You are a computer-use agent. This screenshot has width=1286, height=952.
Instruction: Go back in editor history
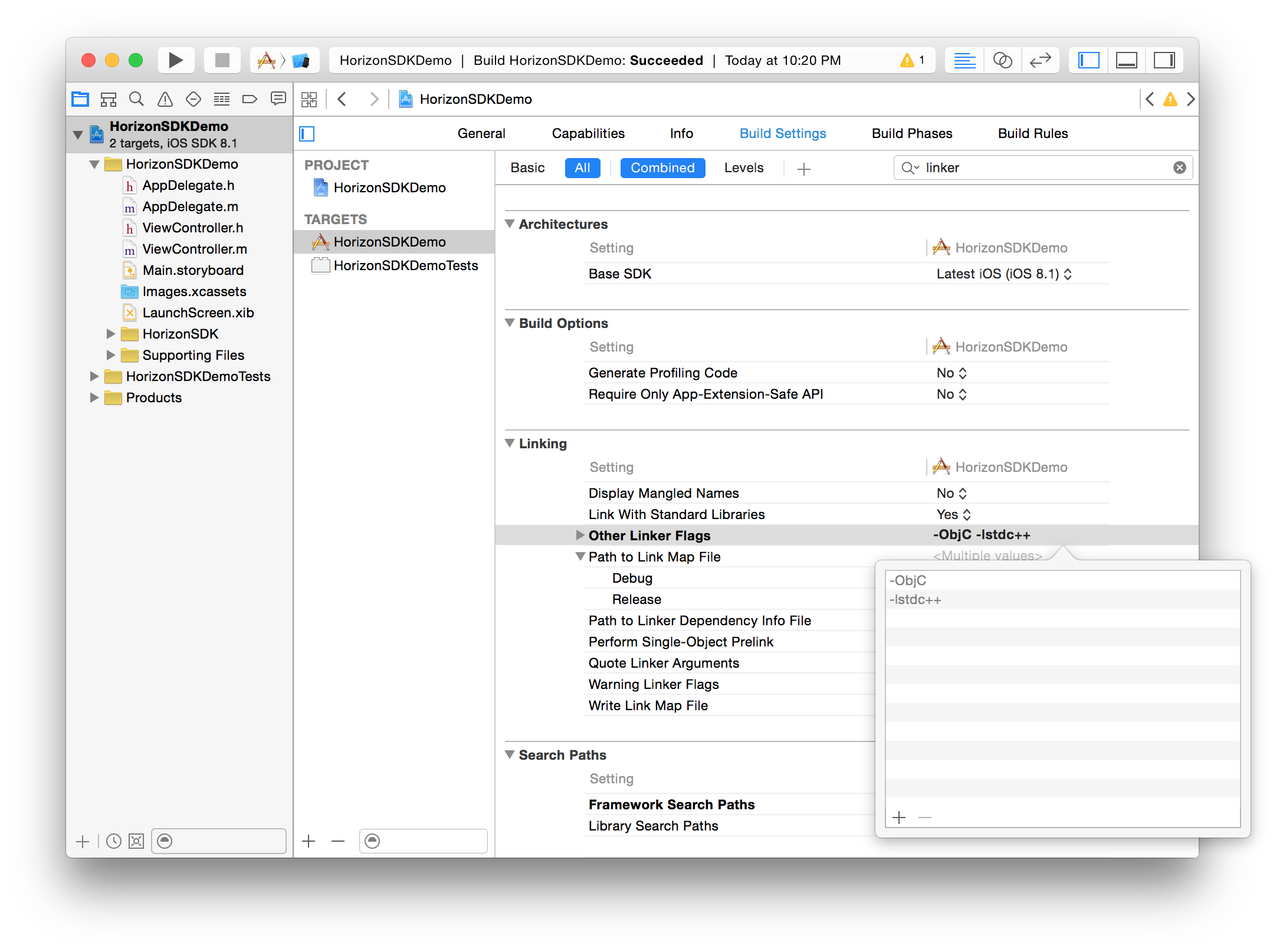coord(342,99)
